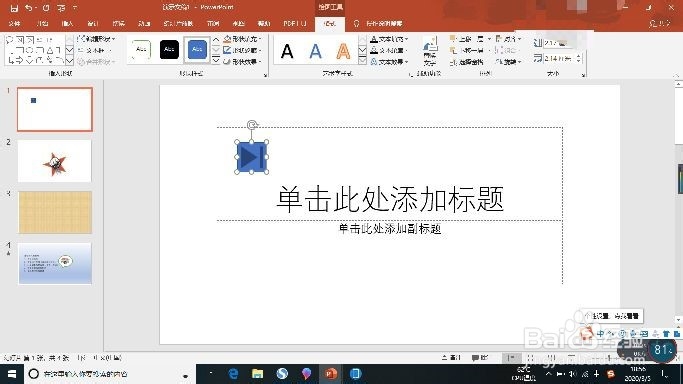Expand the shape styles gallery

216,61
